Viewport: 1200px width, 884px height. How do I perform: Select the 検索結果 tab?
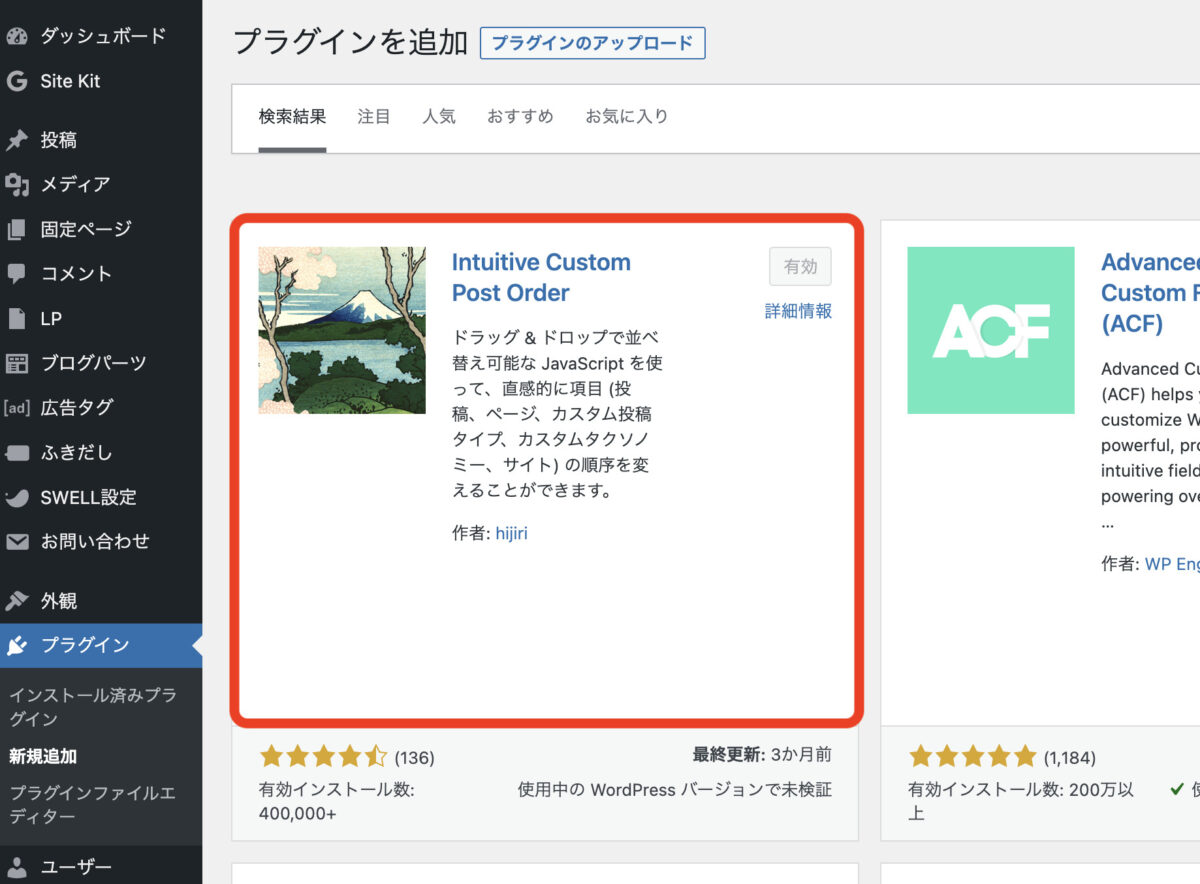click(x=292, y=116)
